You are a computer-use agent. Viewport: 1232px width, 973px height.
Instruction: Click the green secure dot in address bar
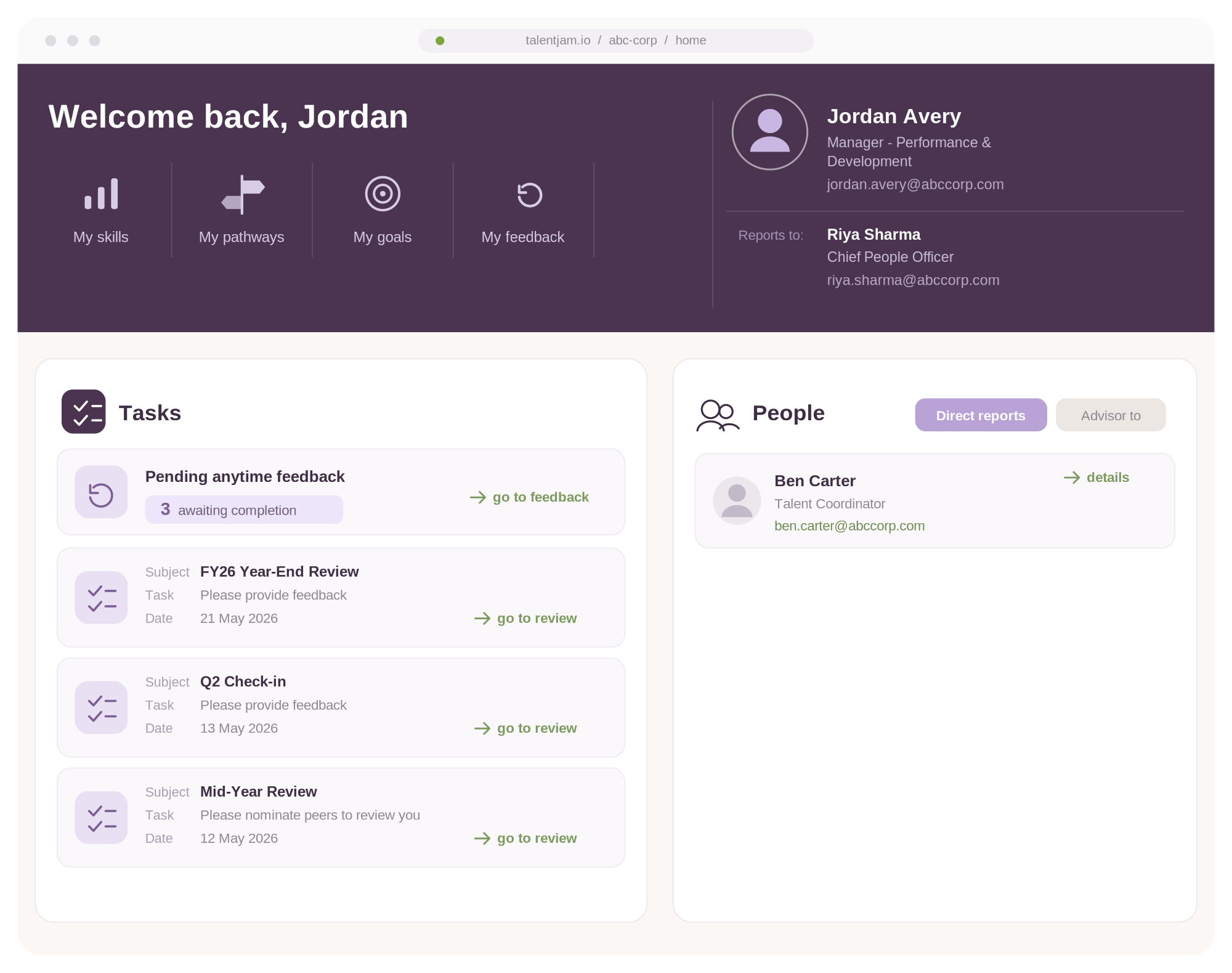[x=440, y=41]
